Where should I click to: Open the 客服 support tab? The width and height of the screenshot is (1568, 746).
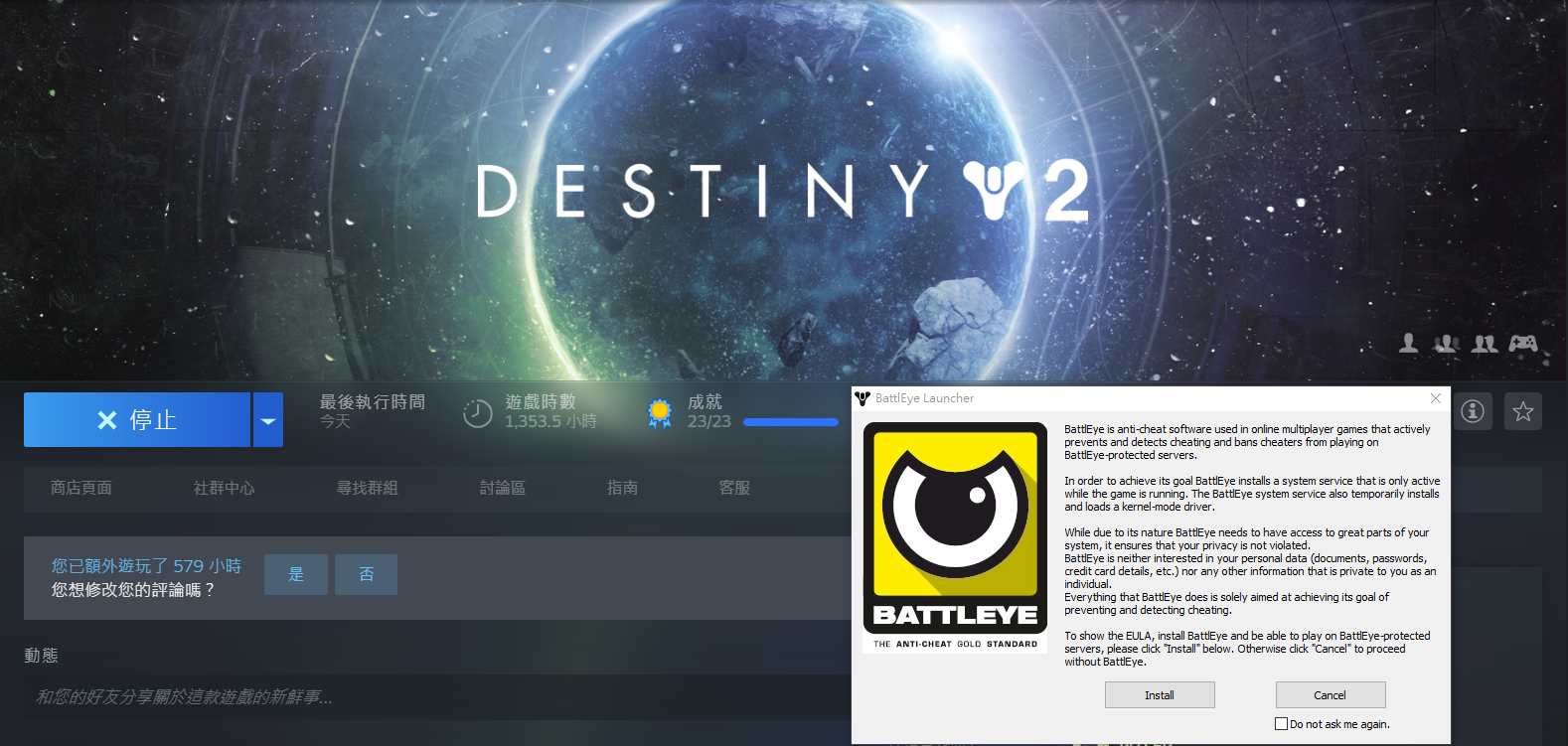(734, 488)
